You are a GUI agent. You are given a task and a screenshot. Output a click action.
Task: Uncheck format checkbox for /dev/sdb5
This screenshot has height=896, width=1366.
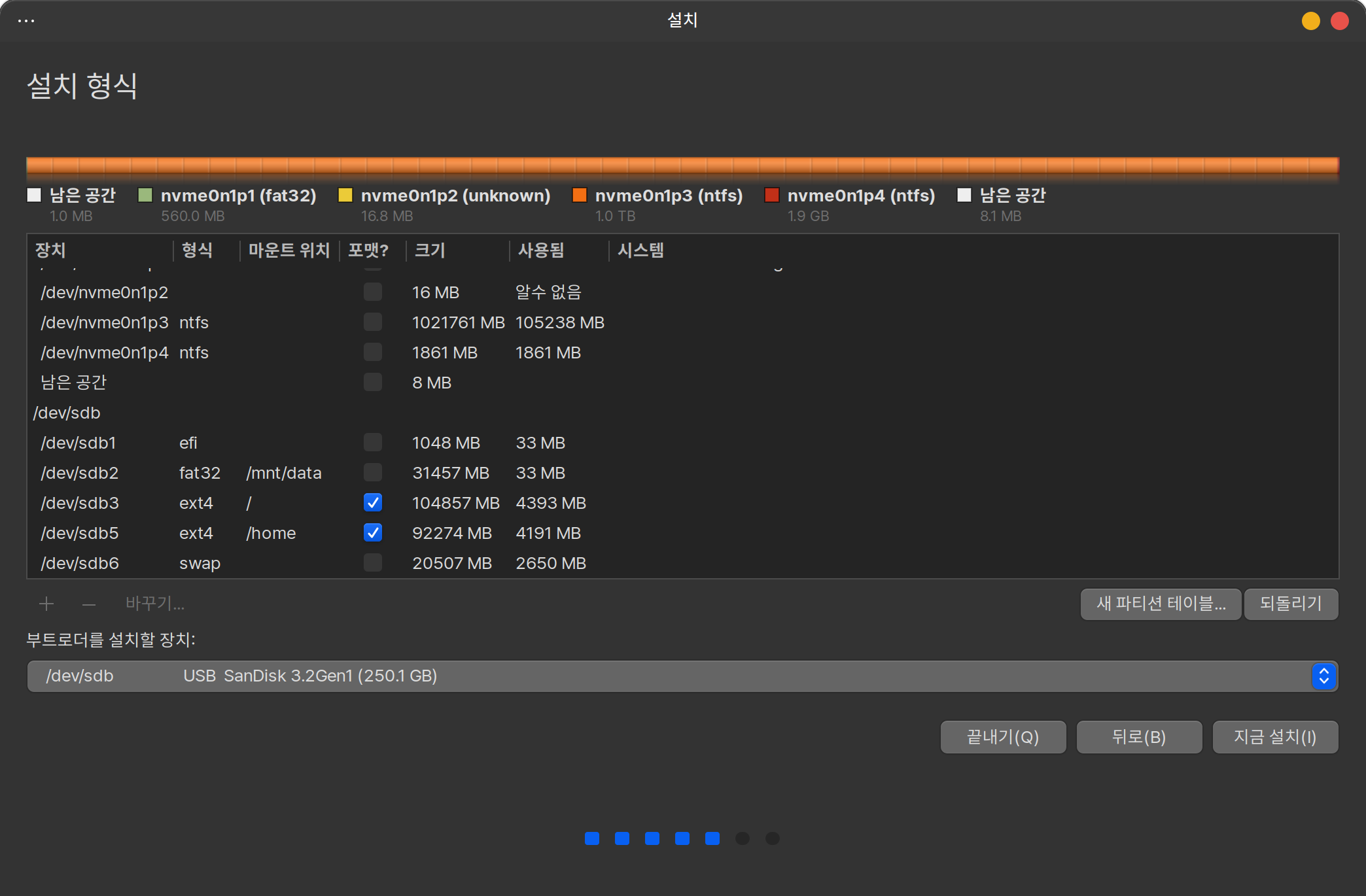[373, 532]
